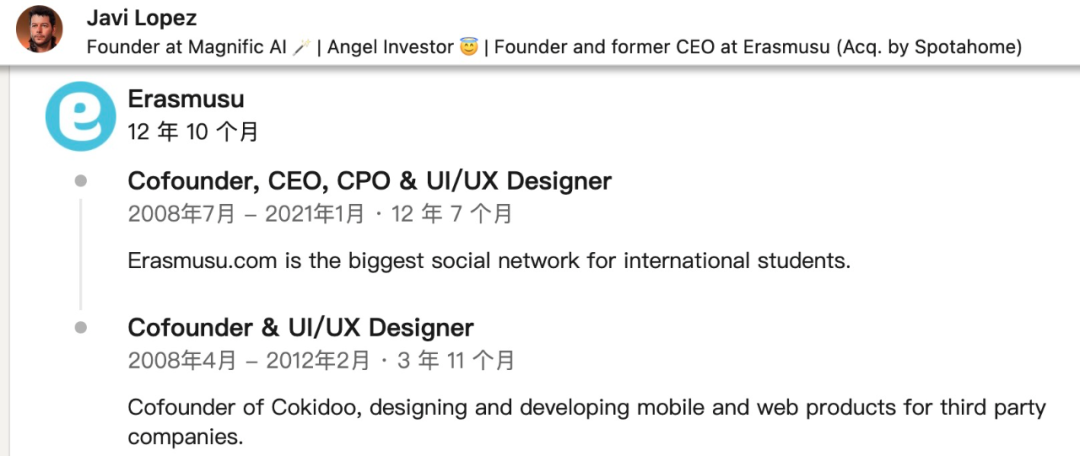Click the "Acq. by Spotahome" part of headline
Viewport: 1080px width, 456px height.
pos(928,48)
